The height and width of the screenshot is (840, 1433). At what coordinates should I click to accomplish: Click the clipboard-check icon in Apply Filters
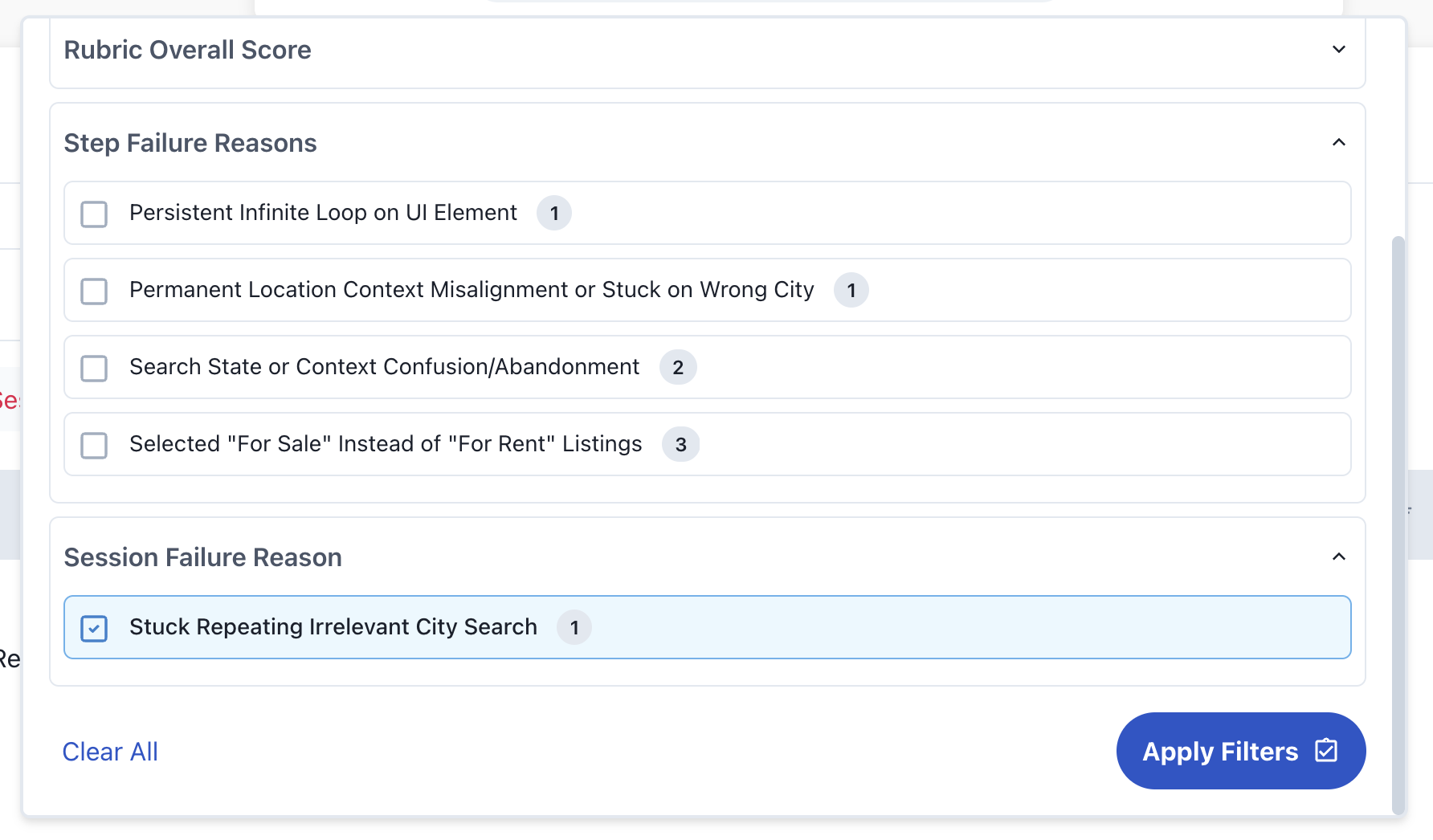(x=1326, y=751)
